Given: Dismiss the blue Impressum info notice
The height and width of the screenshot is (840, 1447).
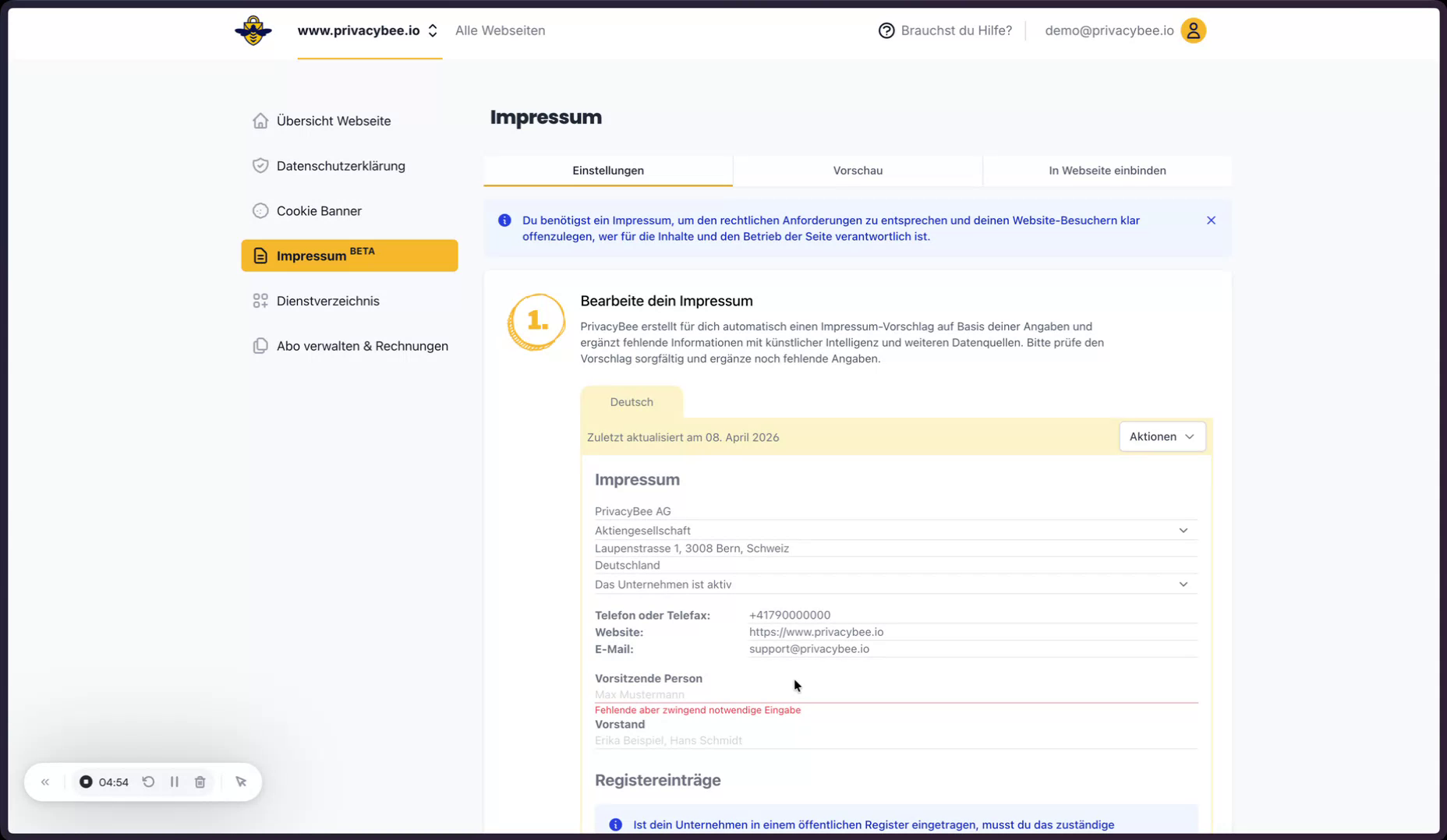Looking at the screenshot, I should click(1211, 221).
